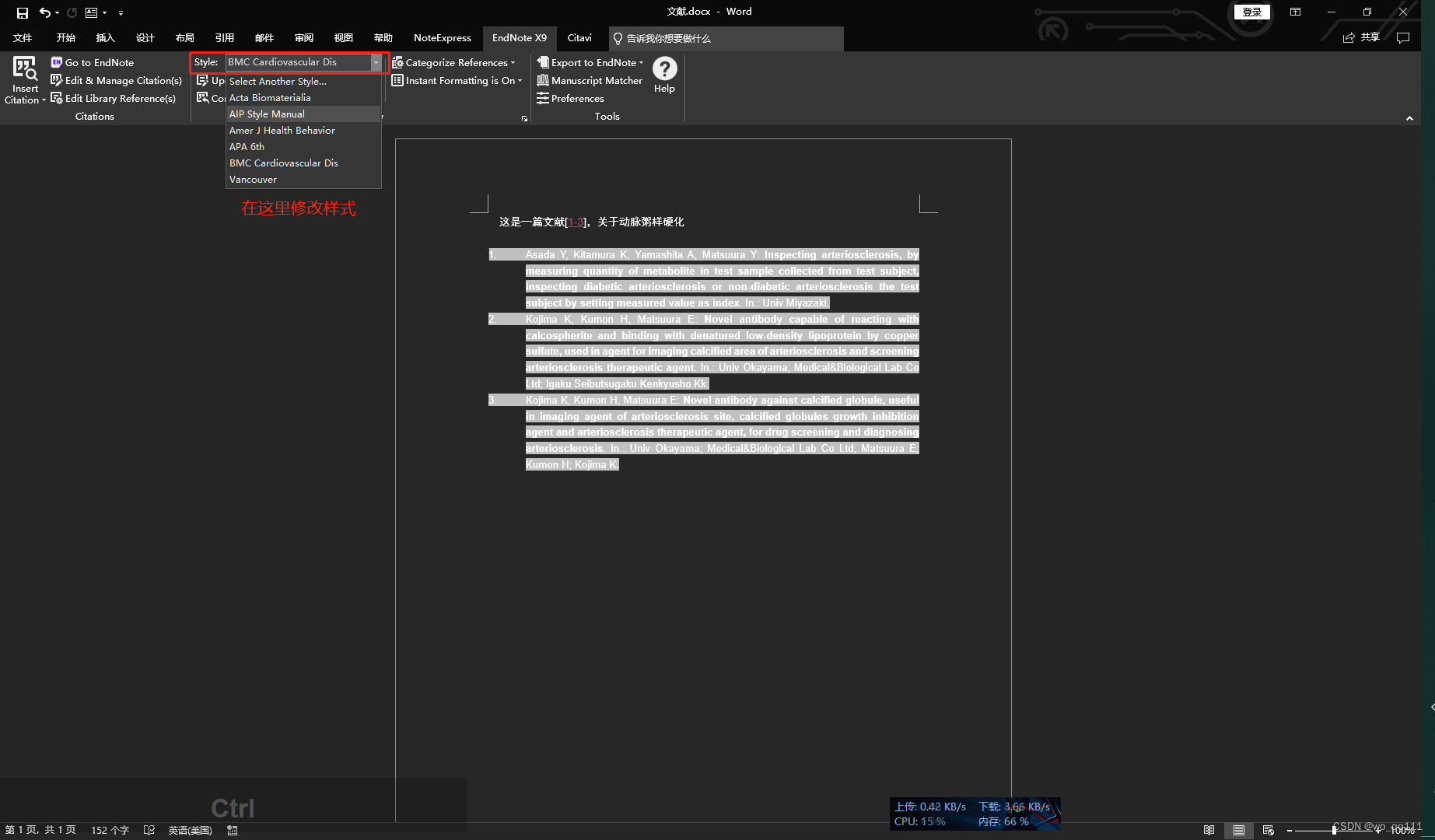This screenshot has width=1435, height=840.
Task: Switch to Web Layout view
Action: (x=1269, y=830)
